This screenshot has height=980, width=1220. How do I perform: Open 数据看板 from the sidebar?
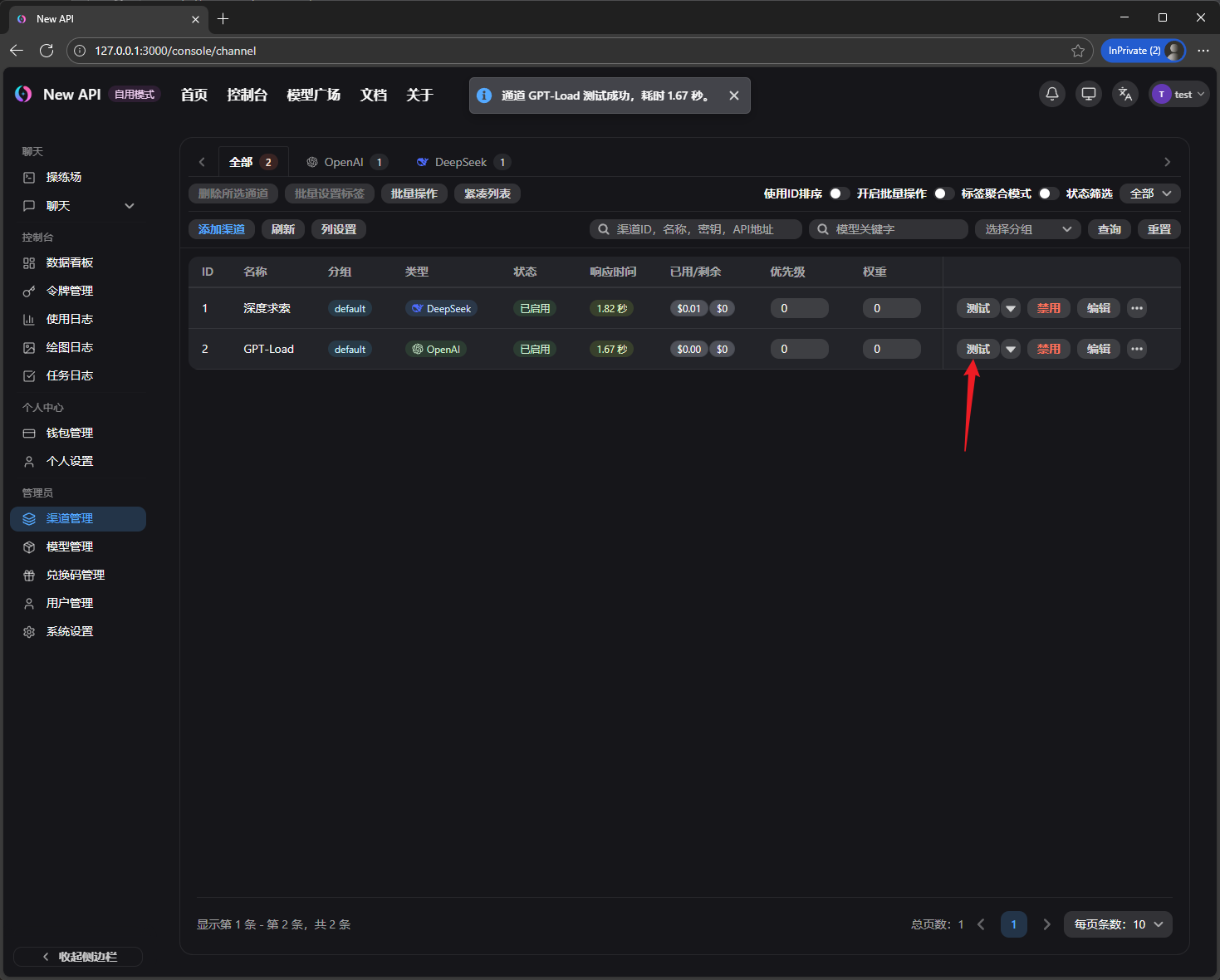(70, 262)
